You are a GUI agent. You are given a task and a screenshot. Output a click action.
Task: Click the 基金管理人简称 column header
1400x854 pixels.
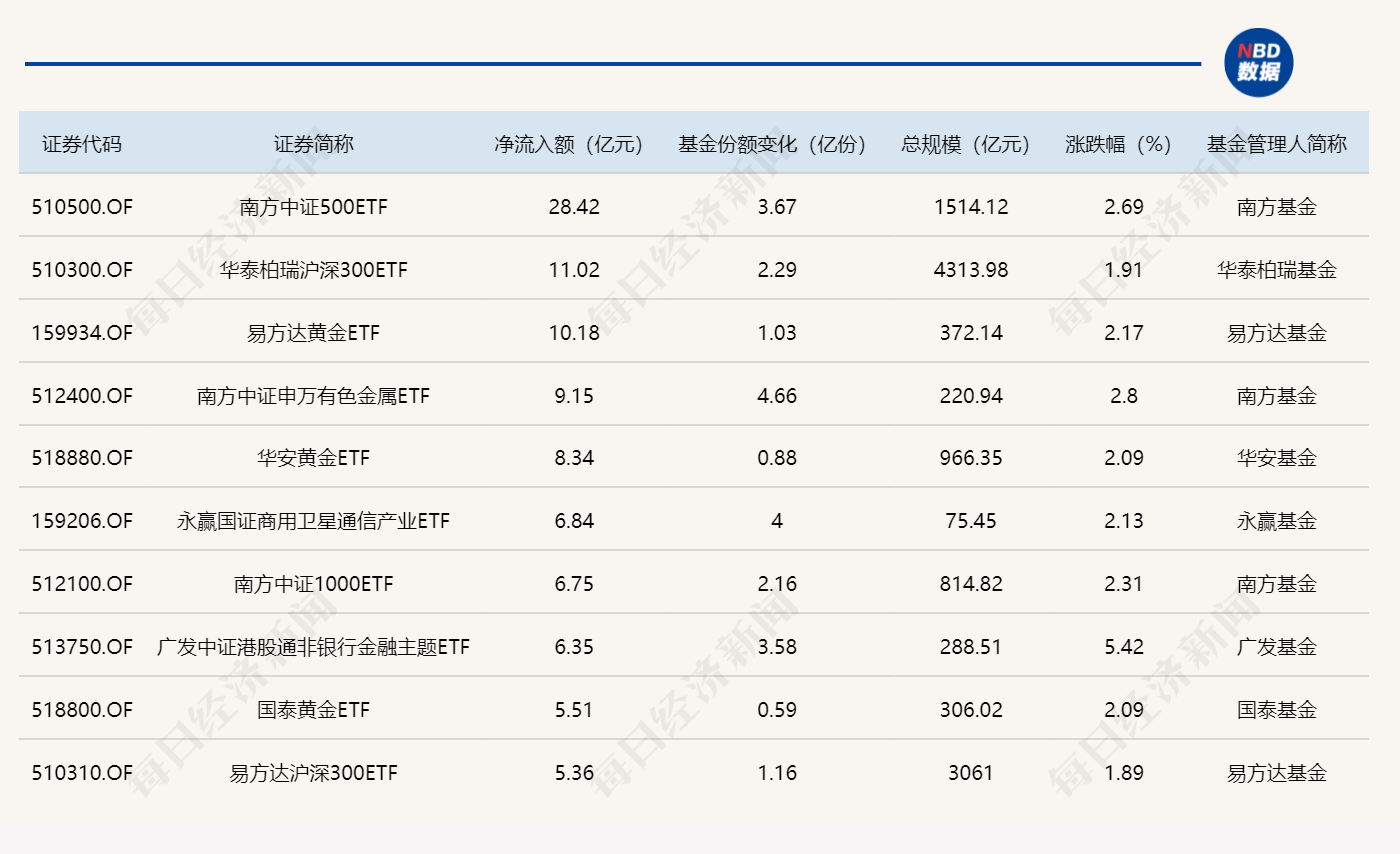coord(1276,144)
